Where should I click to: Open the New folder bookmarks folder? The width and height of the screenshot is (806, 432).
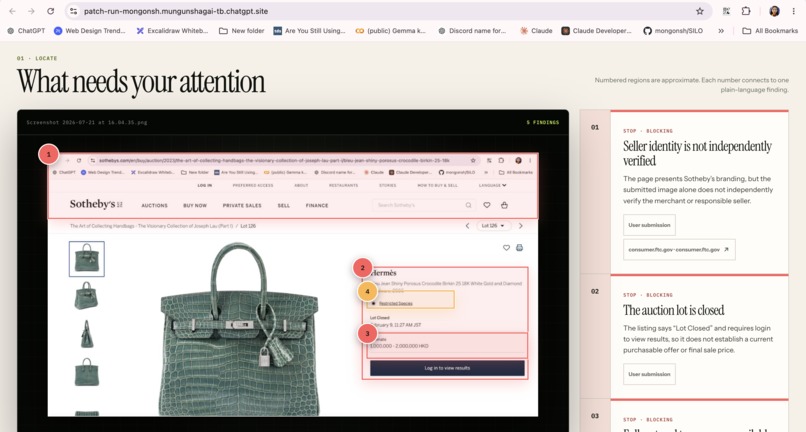point(242,31)
